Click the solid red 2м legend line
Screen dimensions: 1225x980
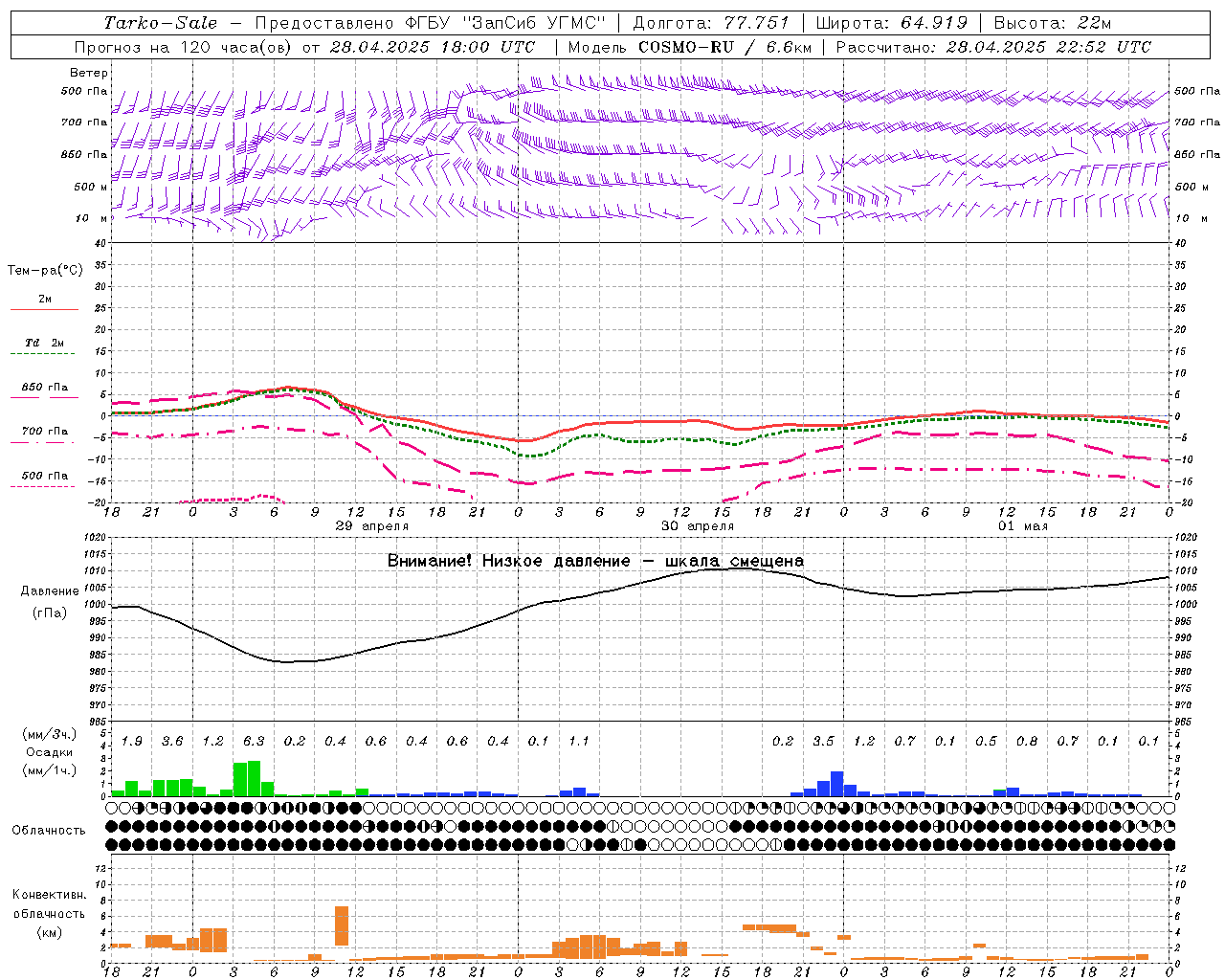(x=45, y=310)
